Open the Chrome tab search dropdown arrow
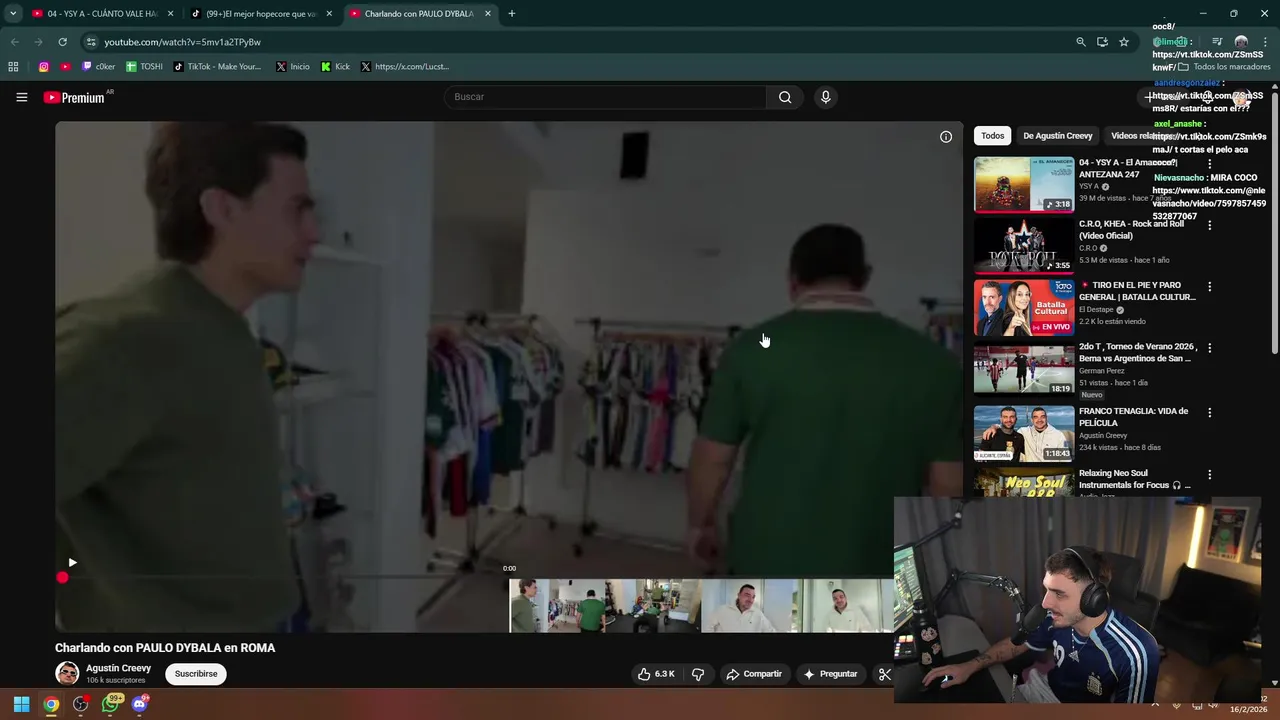Image resolution: width=1280 pixels, height=720 pixels. click(12, 14)
